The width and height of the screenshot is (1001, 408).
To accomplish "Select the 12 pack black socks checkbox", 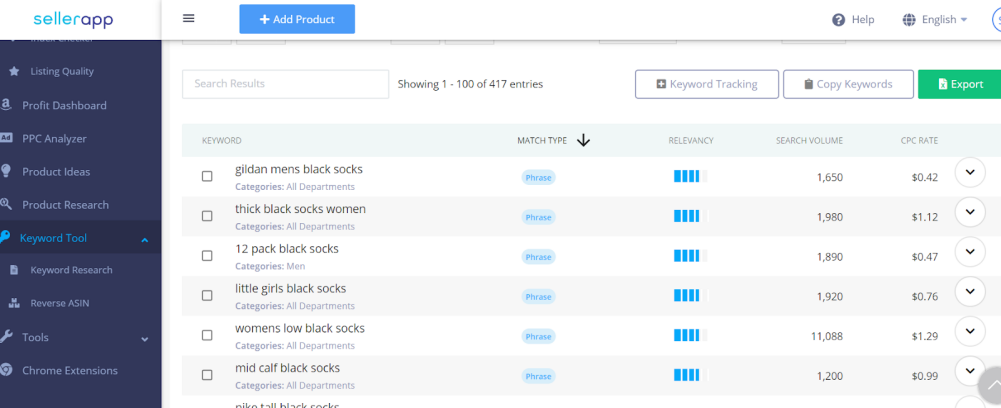I will [x=207, y=255].
